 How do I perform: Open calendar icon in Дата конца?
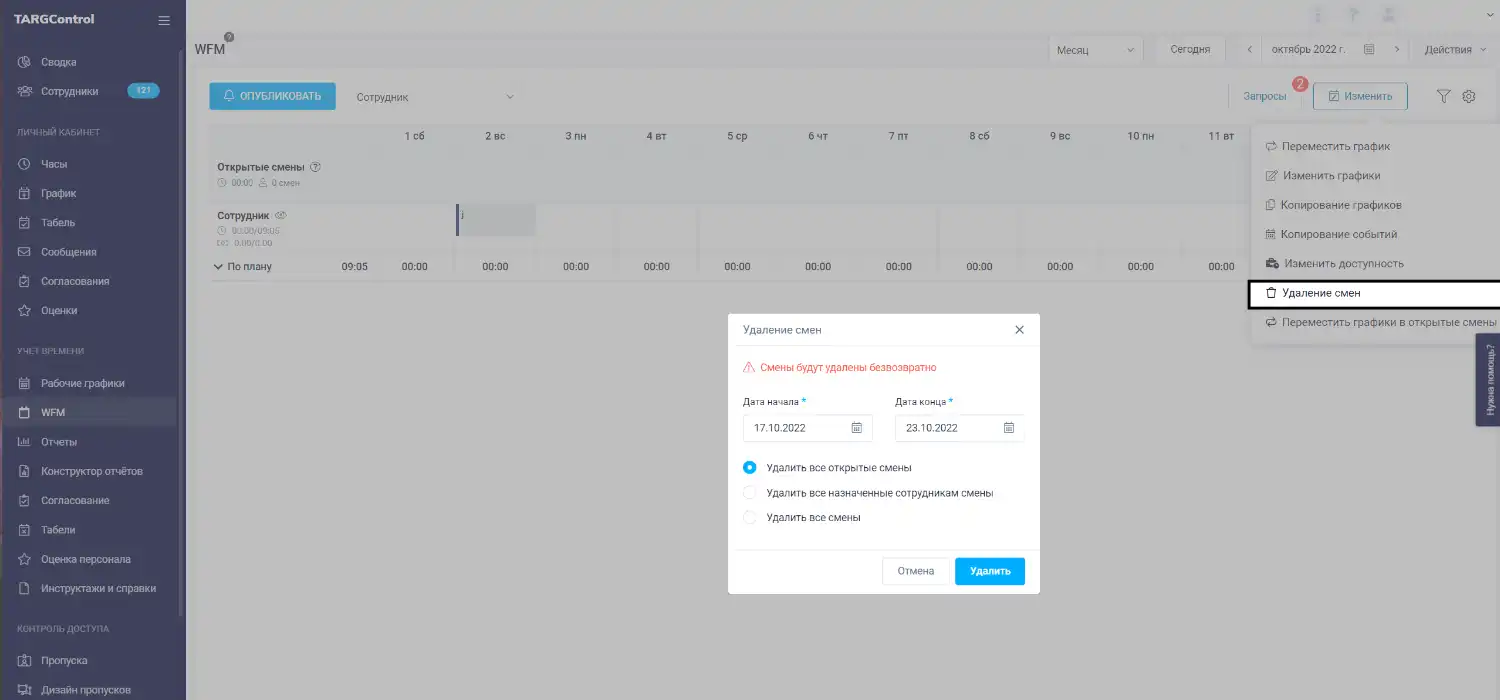tap(1009, 428)
